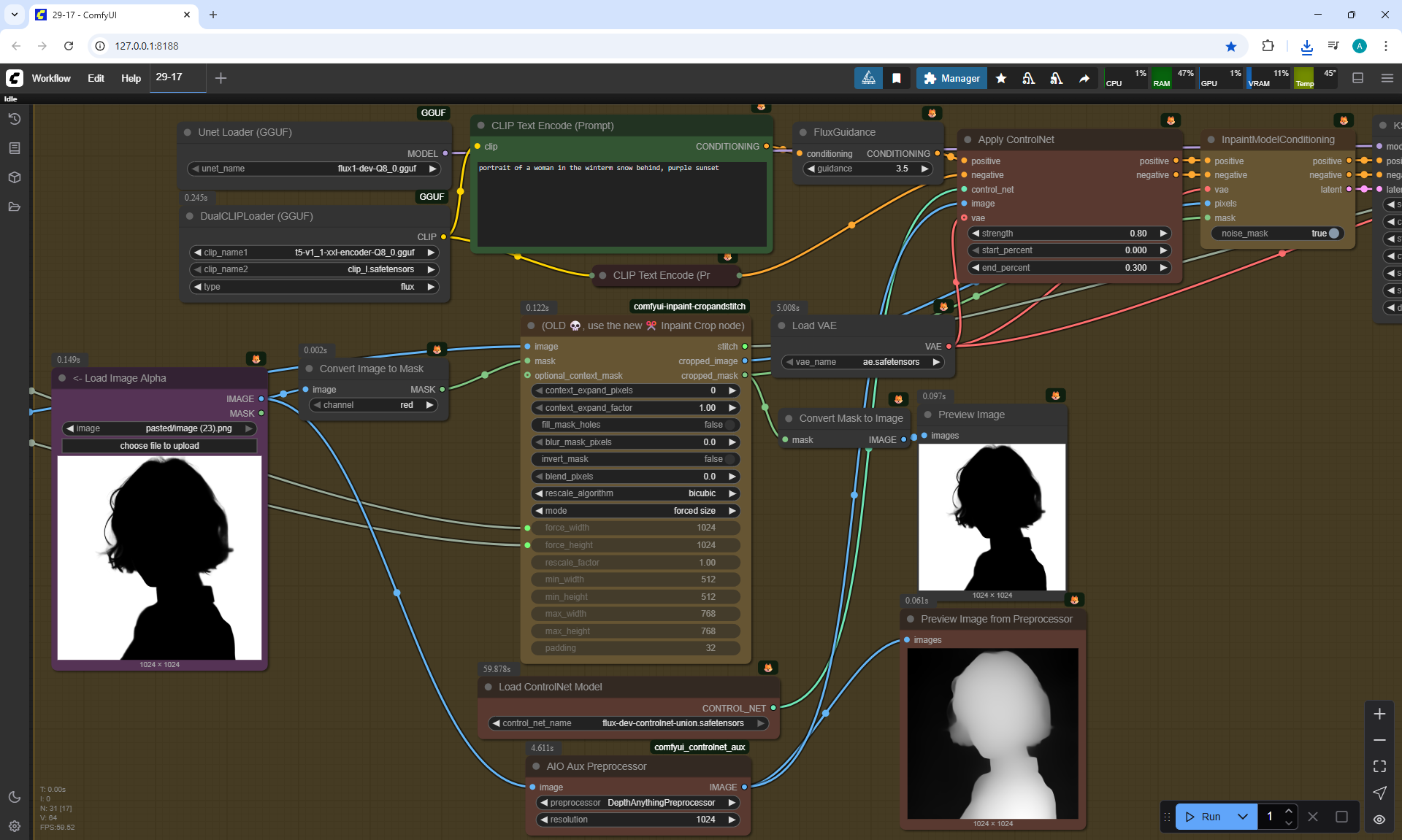
Task: Toggle fill_mask_holes in Inpaint Crop node
Action: coord(729,425)
